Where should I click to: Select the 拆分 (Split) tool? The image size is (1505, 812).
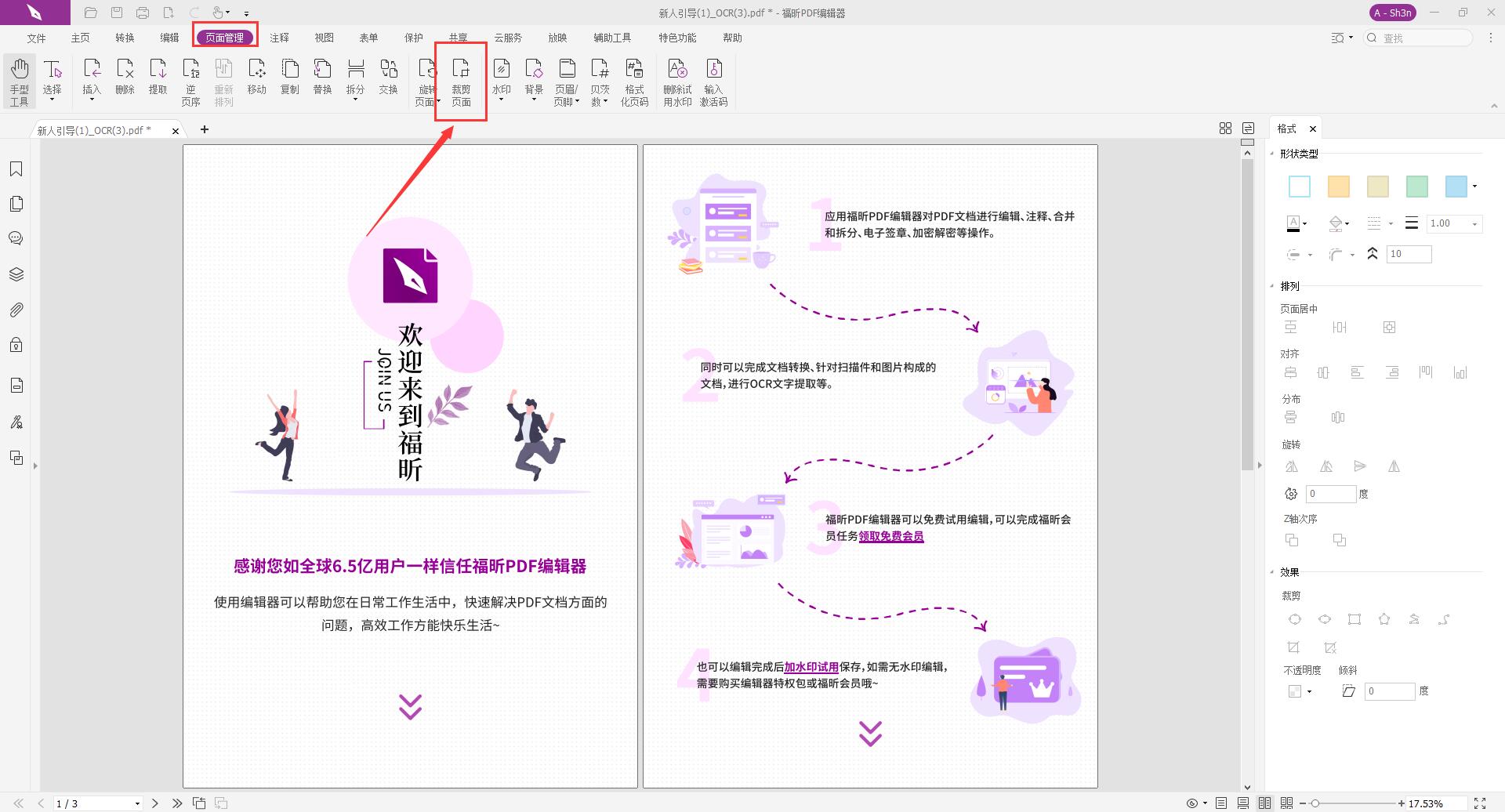pyautogui.click(x=354, y=78)
